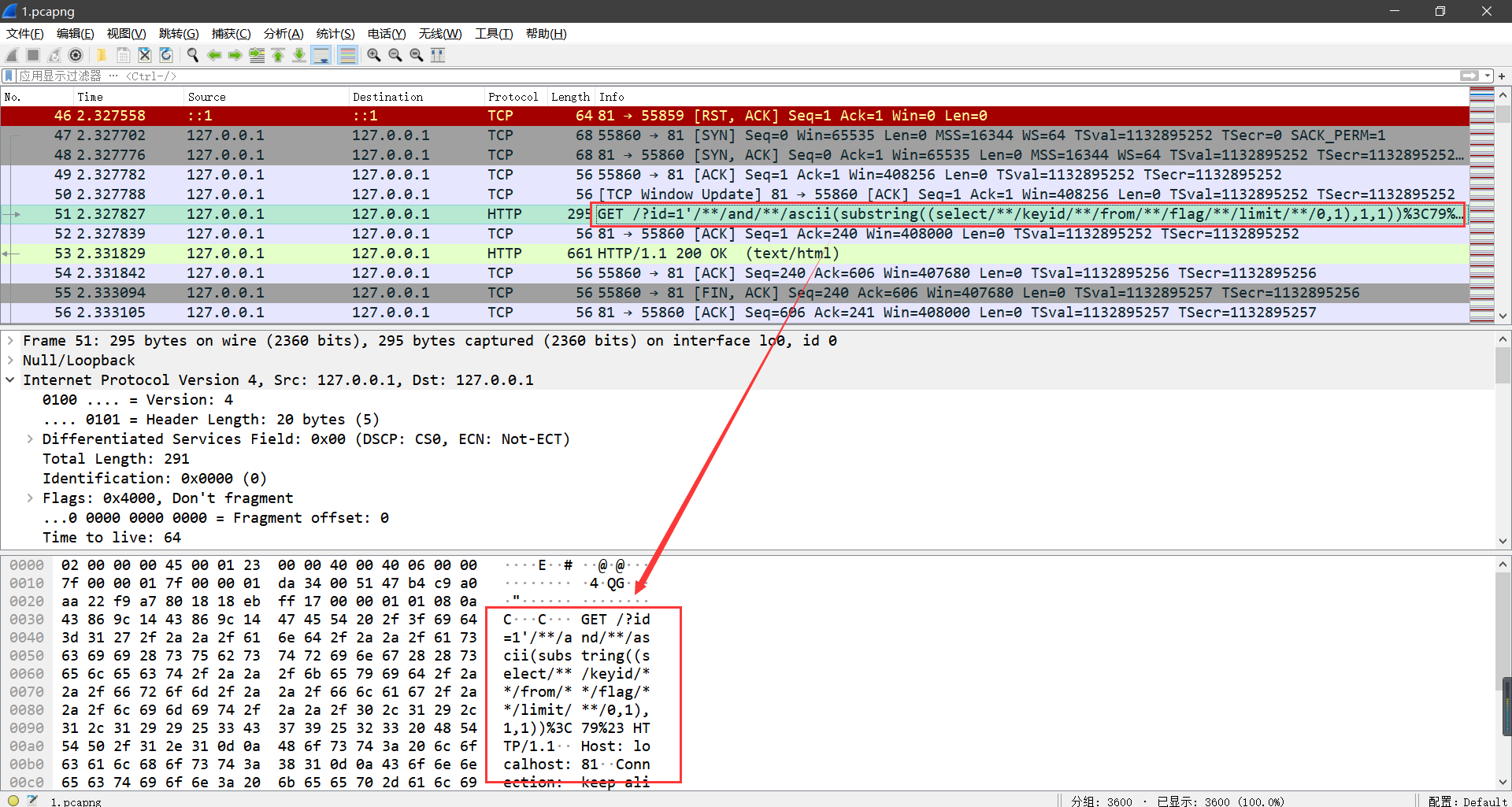Reload the capture file icon
The image size is (1512, 807).
166,55
